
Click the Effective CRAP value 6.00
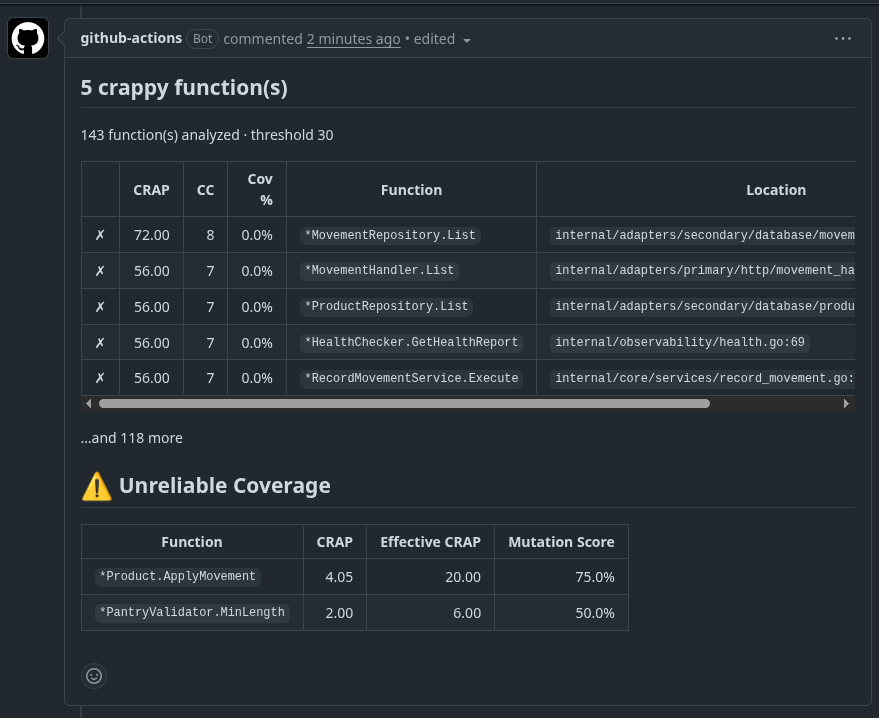click(x=467, y=613)
